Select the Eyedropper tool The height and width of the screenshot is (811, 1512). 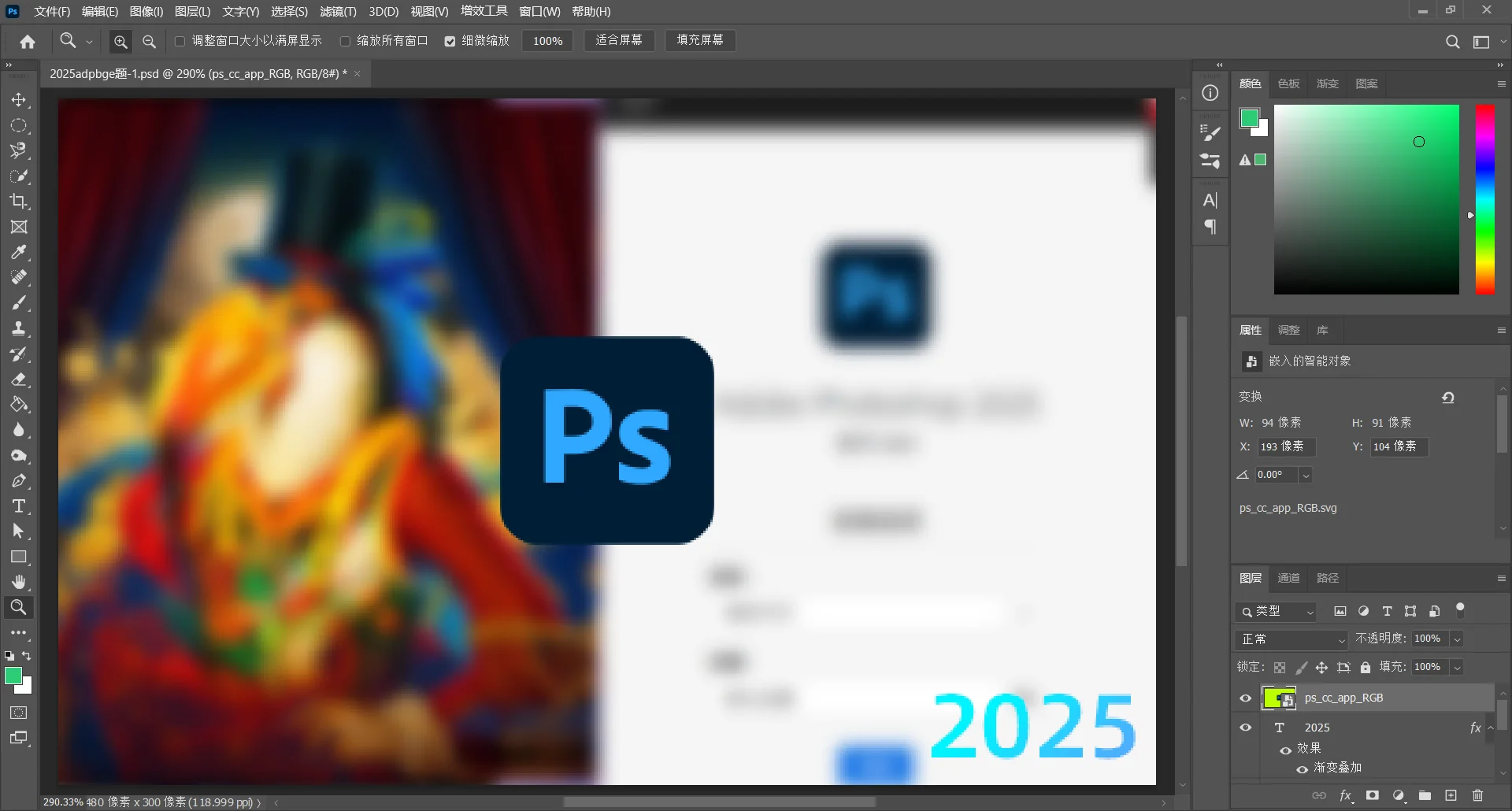(x=20, y=252)
